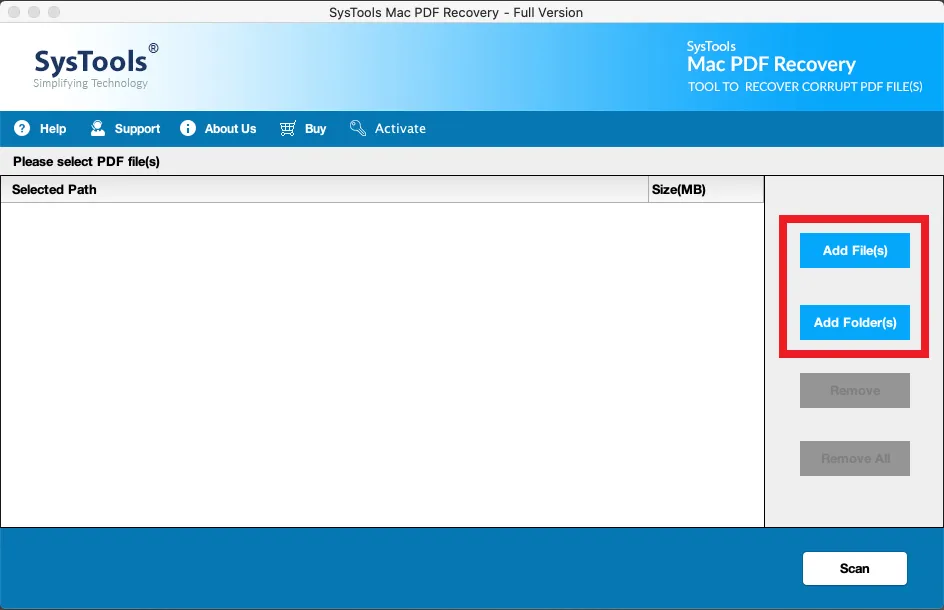Click the Size(MB) column header
The height and width of the screenshot is (610, 944).
click(x=706, y=190)
